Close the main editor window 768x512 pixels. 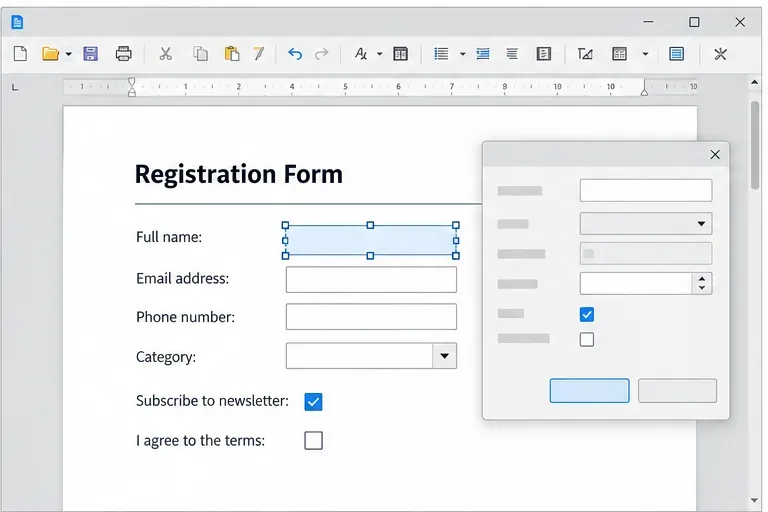740,22
